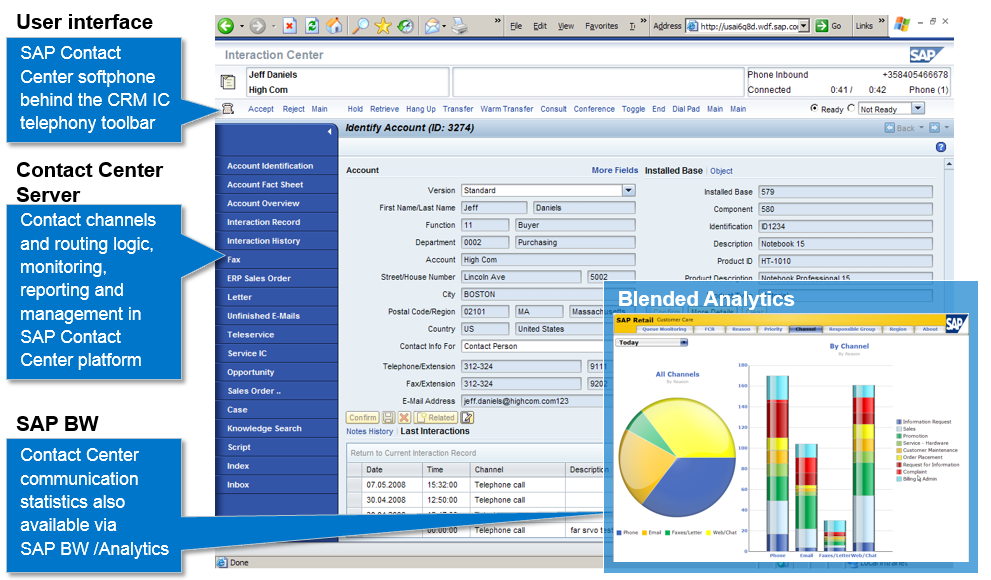The height and width of the screenshot is (580, 991).
Task: Click the Confirm button
Action: [x=363, y=418]
